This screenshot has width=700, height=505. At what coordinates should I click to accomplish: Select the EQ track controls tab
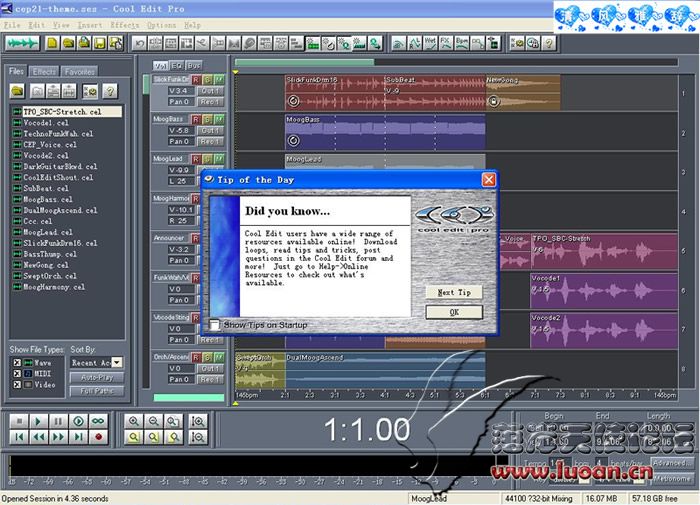177,66
